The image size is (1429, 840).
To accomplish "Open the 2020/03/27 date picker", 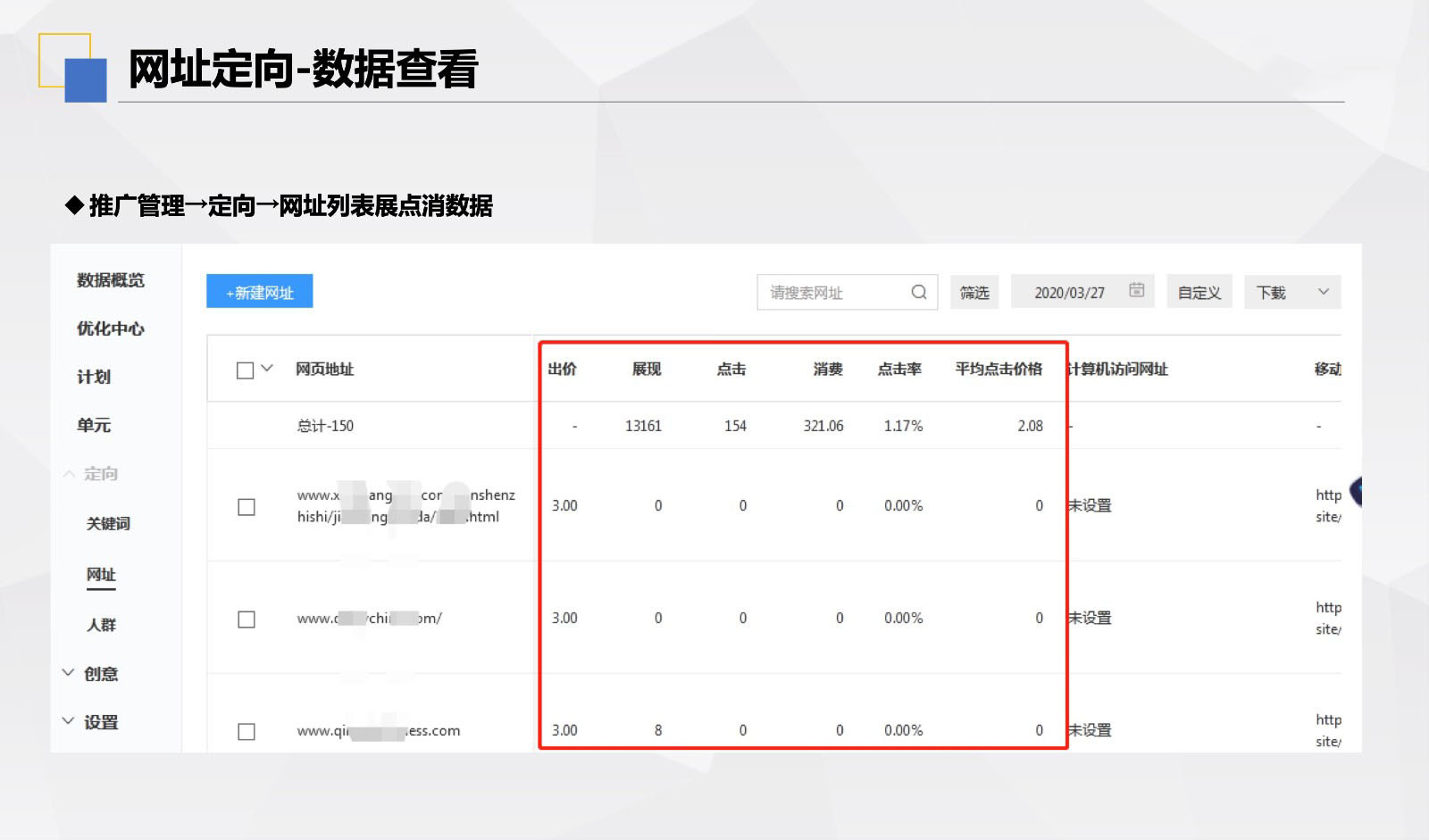I will click(x=1082, y=292).
